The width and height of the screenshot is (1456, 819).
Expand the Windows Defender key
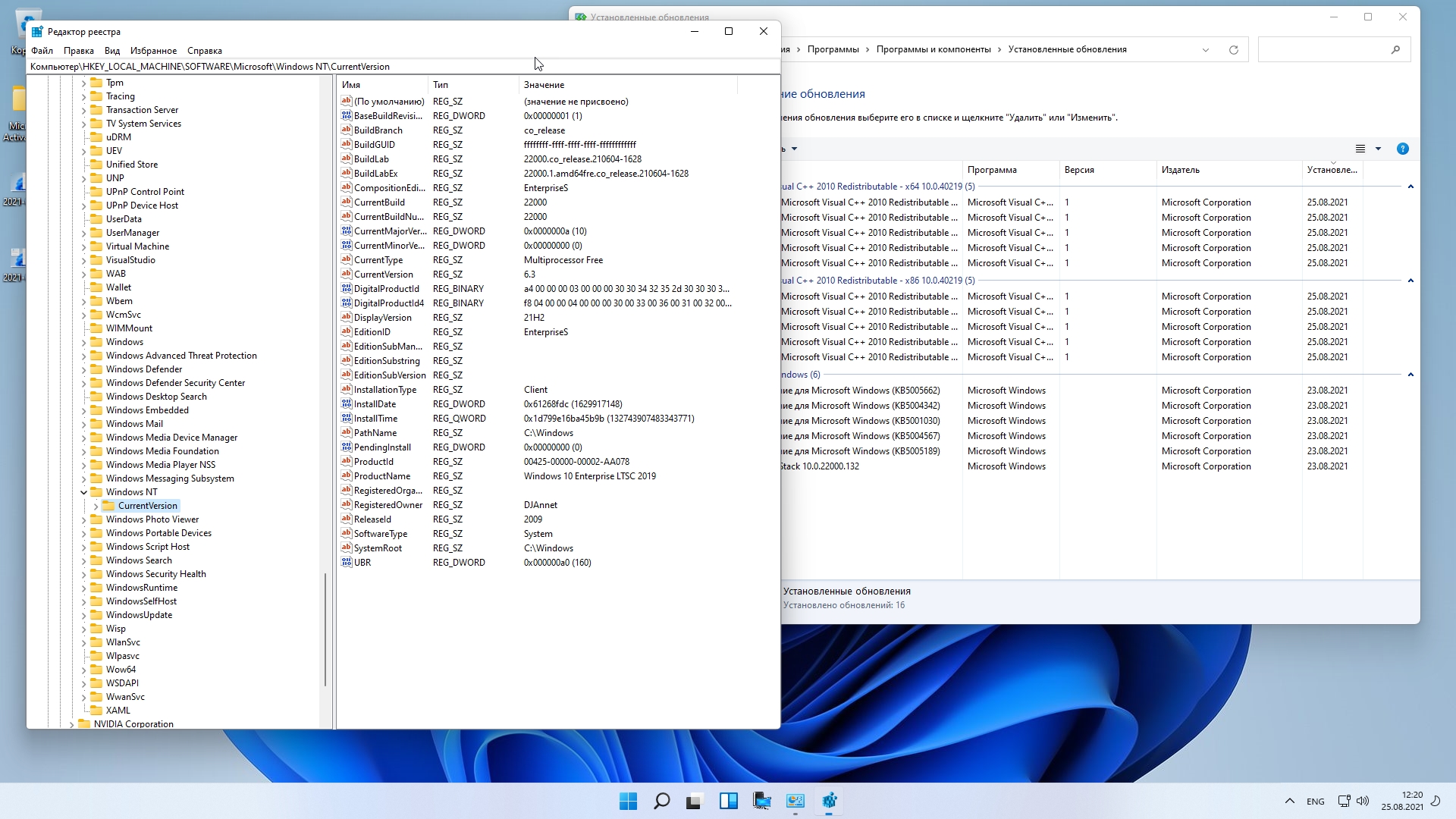(84, 369)
